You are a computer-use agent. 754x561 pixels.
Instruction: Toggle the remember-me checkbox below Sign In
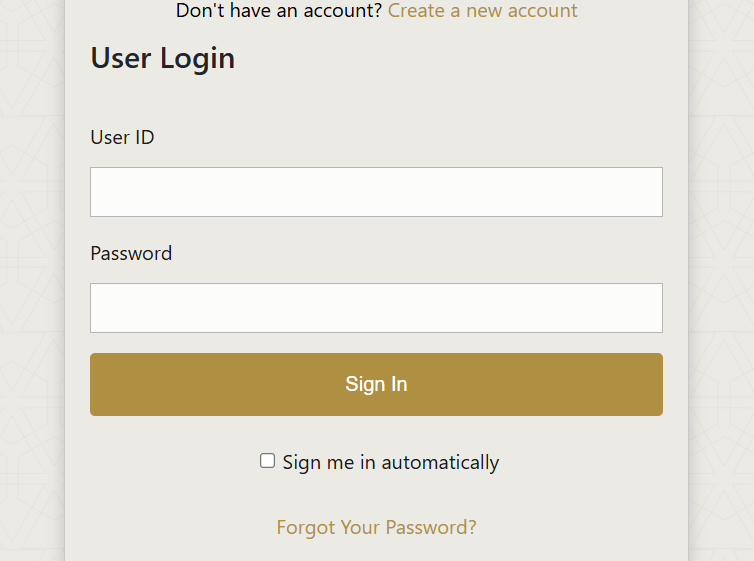point(267,461)
